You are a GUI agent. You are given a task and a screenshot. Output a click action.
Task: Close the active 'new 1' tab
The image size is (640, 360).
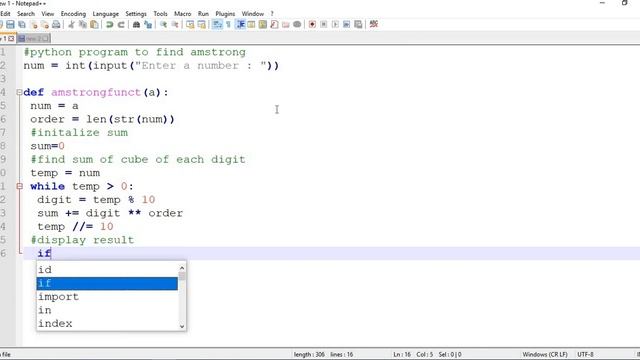point(11,38)
